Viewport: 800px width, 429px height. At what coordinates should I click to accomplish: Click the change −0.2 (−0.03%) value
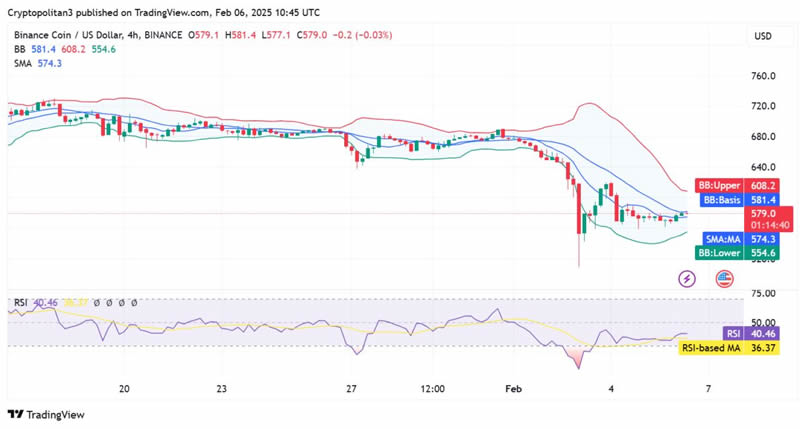362,35
